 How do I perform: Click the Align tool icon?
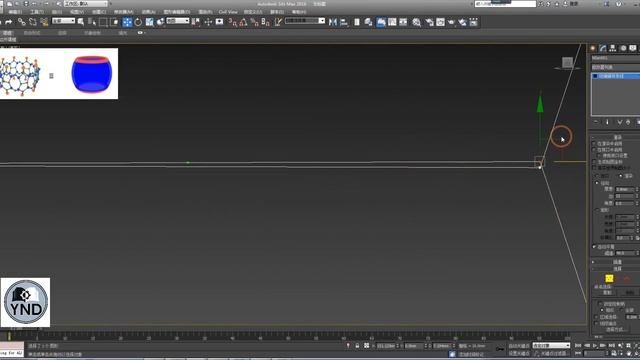(x=344, y=22)
